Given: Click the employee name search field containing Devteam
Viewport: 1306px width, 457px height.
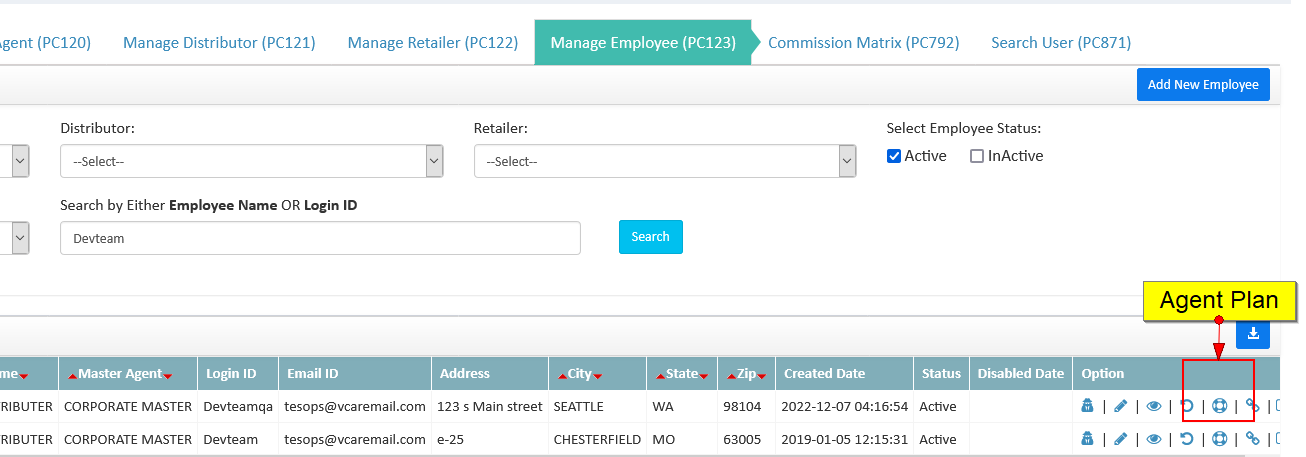Looking at the screenshot, I should 320,238.
